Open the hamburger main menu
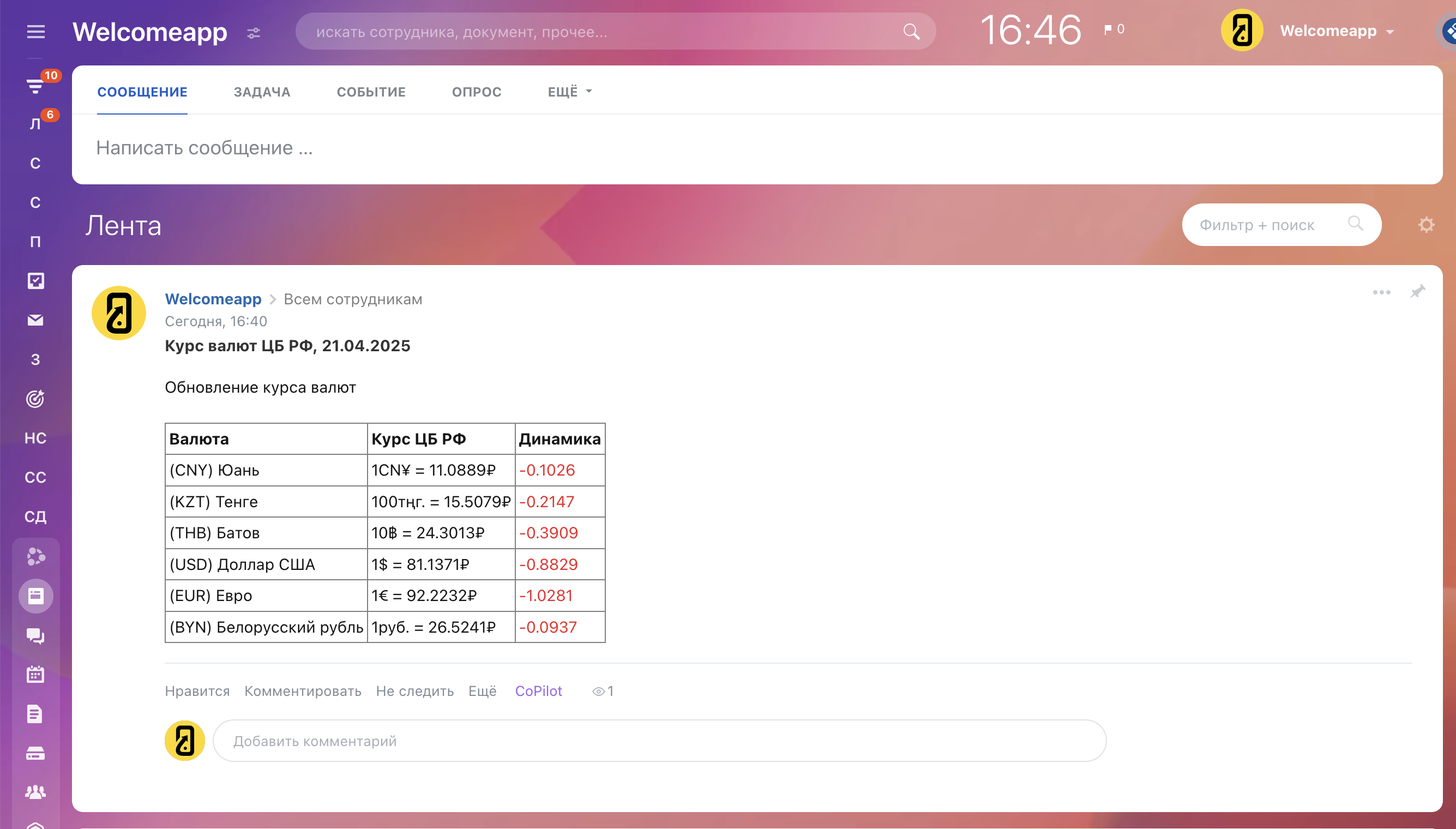The image size is (1456, 829). pyautogui.click(x=35, y=32)
